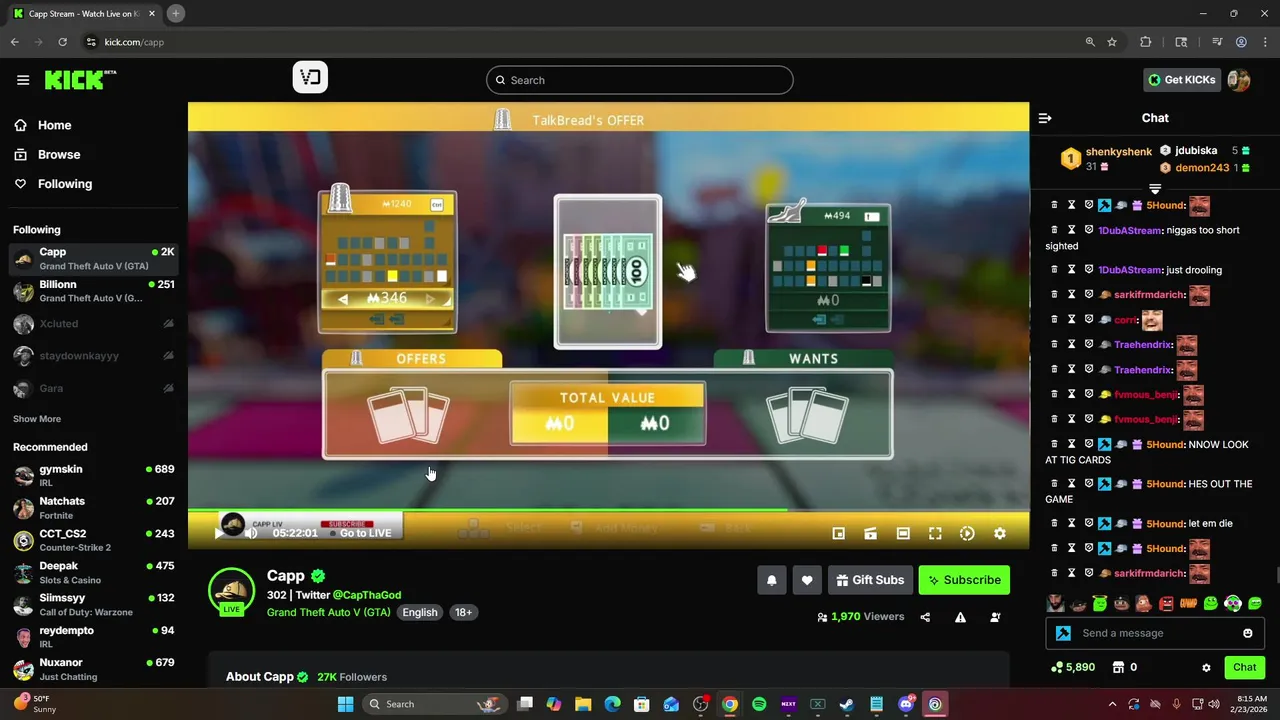Viewport: 1280px width, 720px height.
Task: Bookmark this page with star icon
Action: [1112, 42]
